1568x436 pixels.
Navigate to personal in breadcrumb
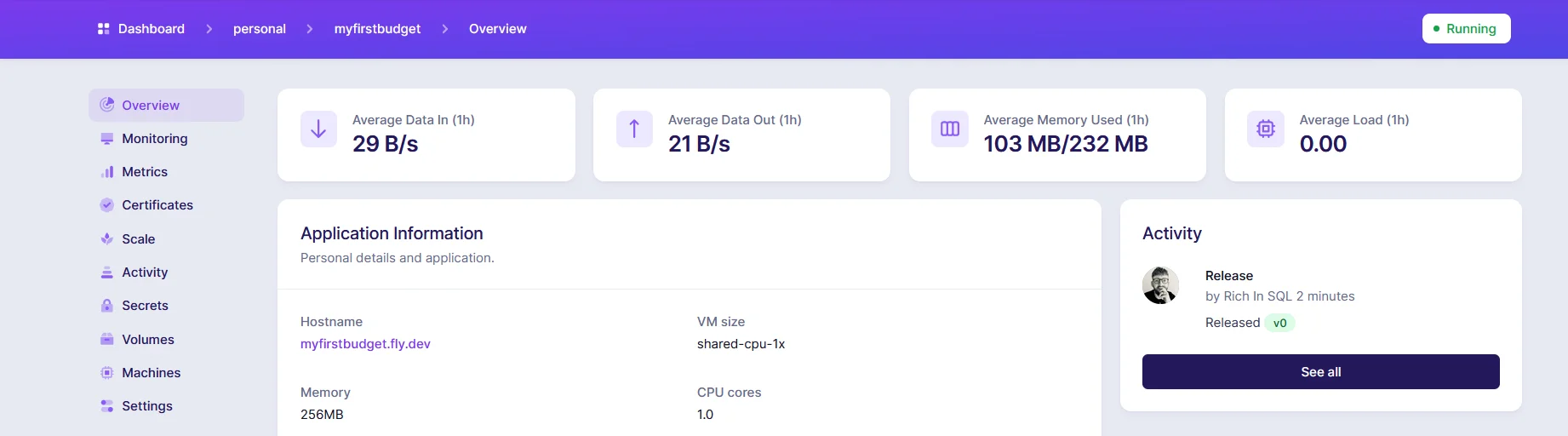click(x=260, y=29)
